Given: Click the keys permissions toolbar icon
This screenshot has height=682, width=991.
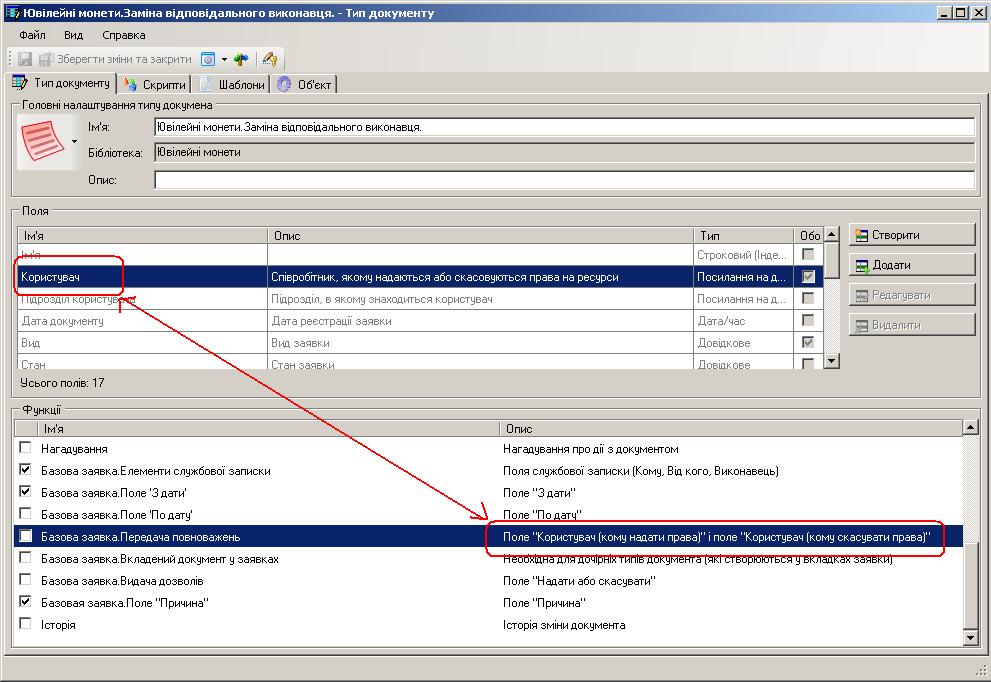Looking at the screenshot, I should pyautogui.click(x=270, y=59).
